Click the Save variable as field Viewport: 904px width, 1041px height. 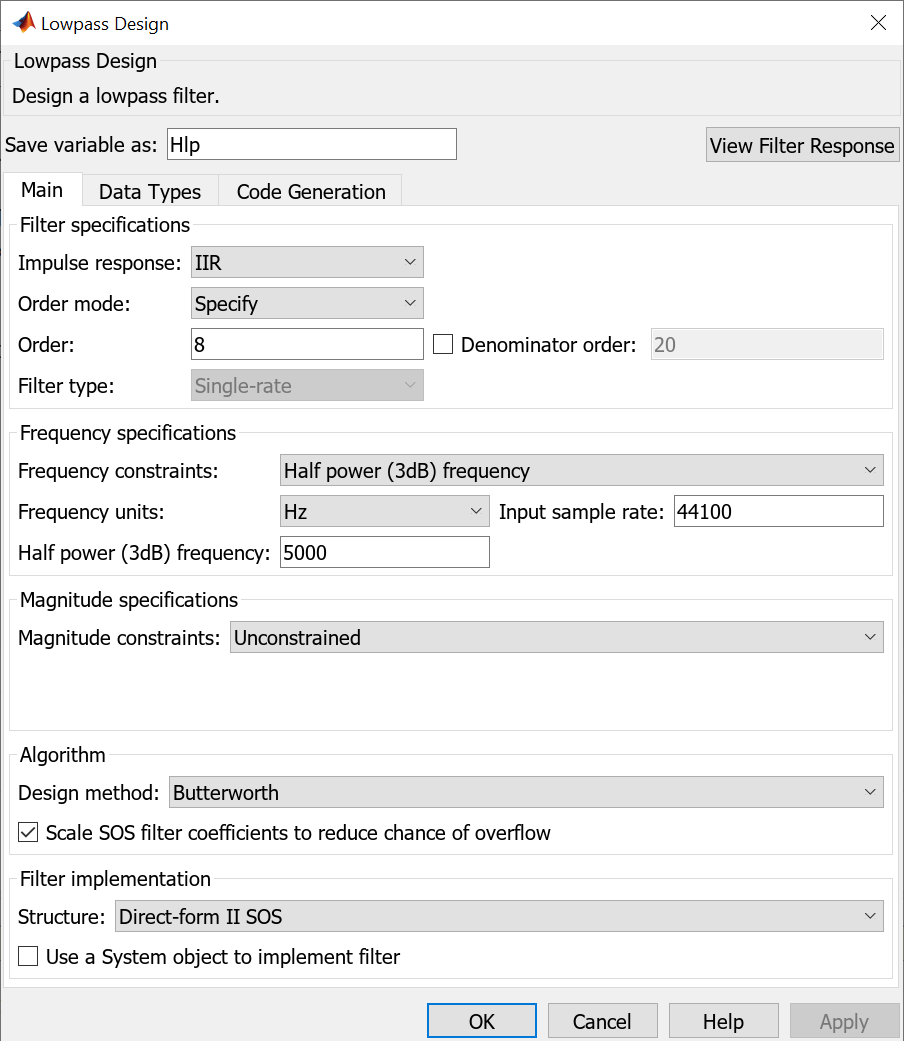(311, 144)
